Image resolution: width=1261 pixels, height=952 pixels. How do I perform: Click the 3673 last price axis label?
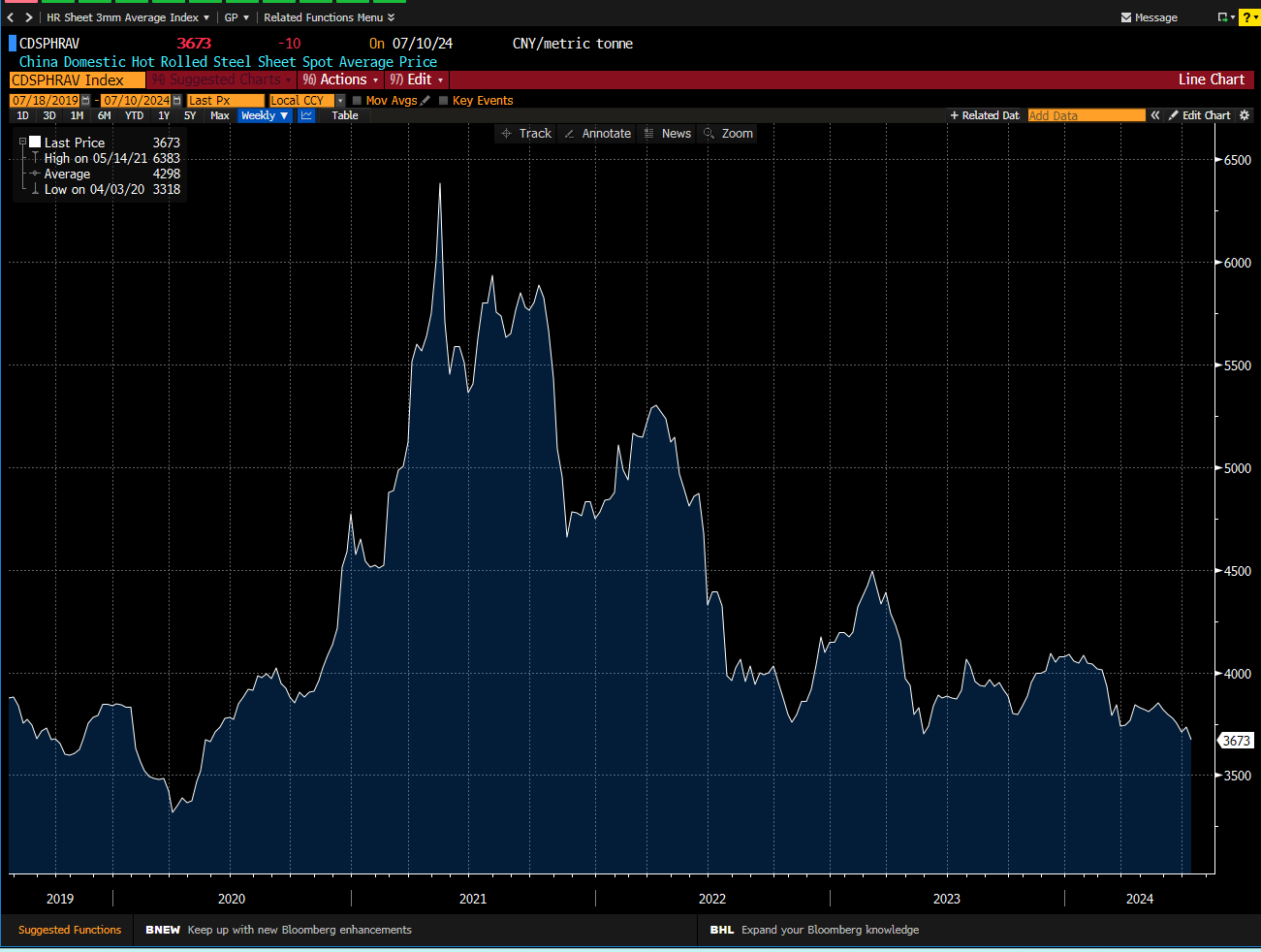click(x=1236, y=741)
